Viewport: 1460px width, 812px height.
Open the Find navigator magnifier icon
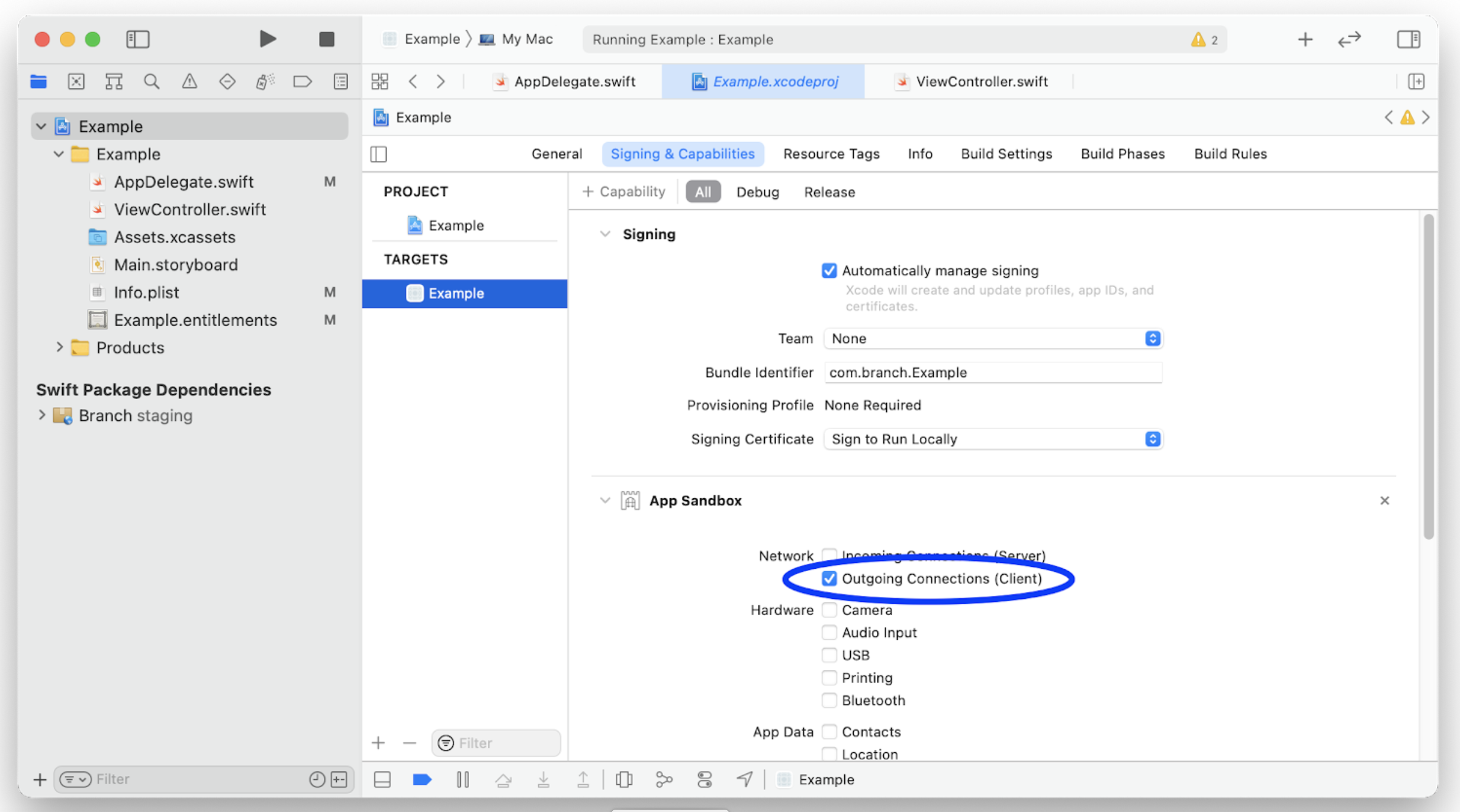coord(152,81)
